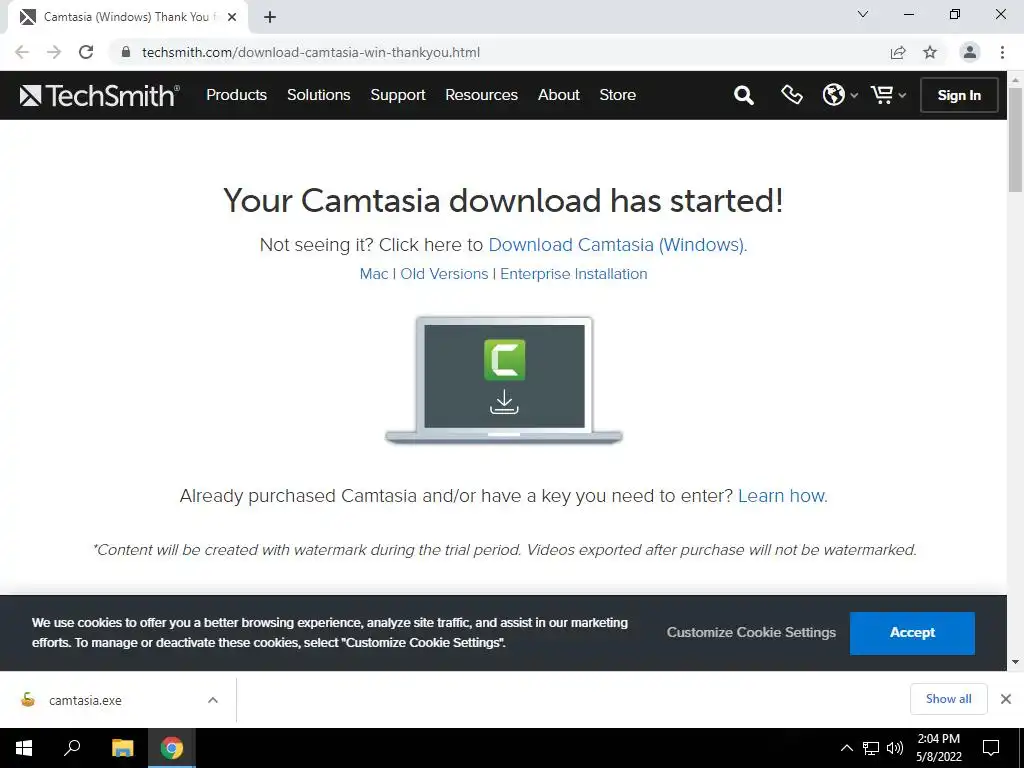Open File Explorer from taskbar
The width and height of the screenshot is (1024, 768).
122,748
